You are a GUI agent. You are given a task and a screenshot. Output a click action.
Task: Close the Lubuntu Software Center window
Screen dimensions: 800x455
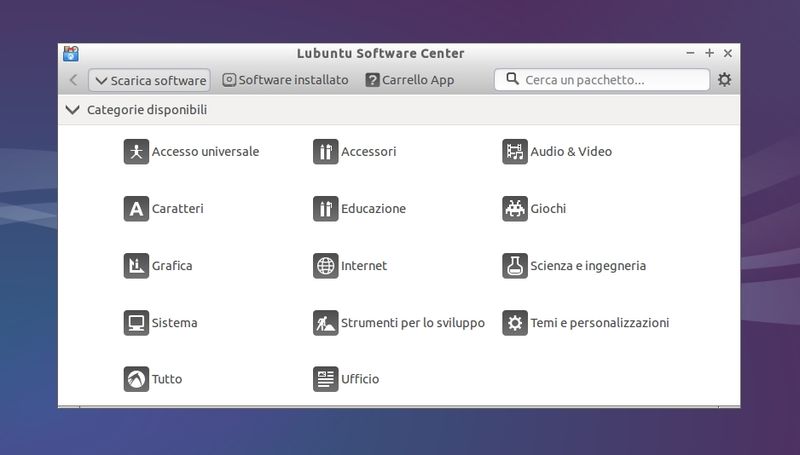point(728,53)
